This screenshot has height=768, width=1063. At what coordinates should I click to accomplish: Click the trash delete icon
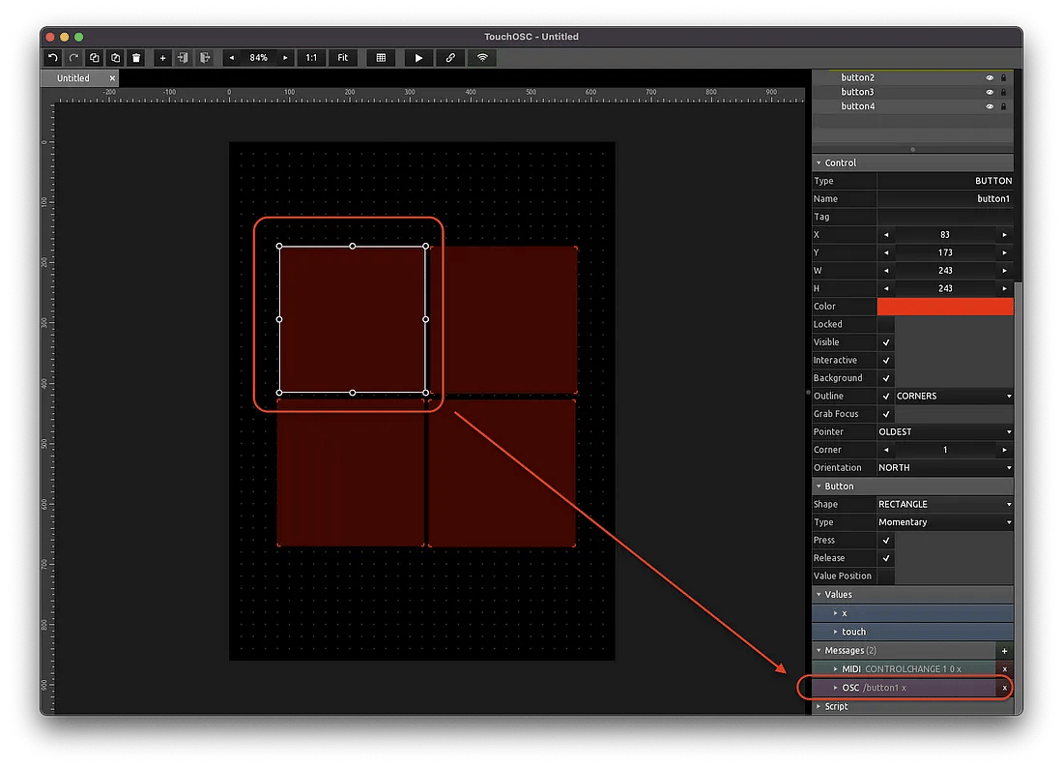pos(136,58)
